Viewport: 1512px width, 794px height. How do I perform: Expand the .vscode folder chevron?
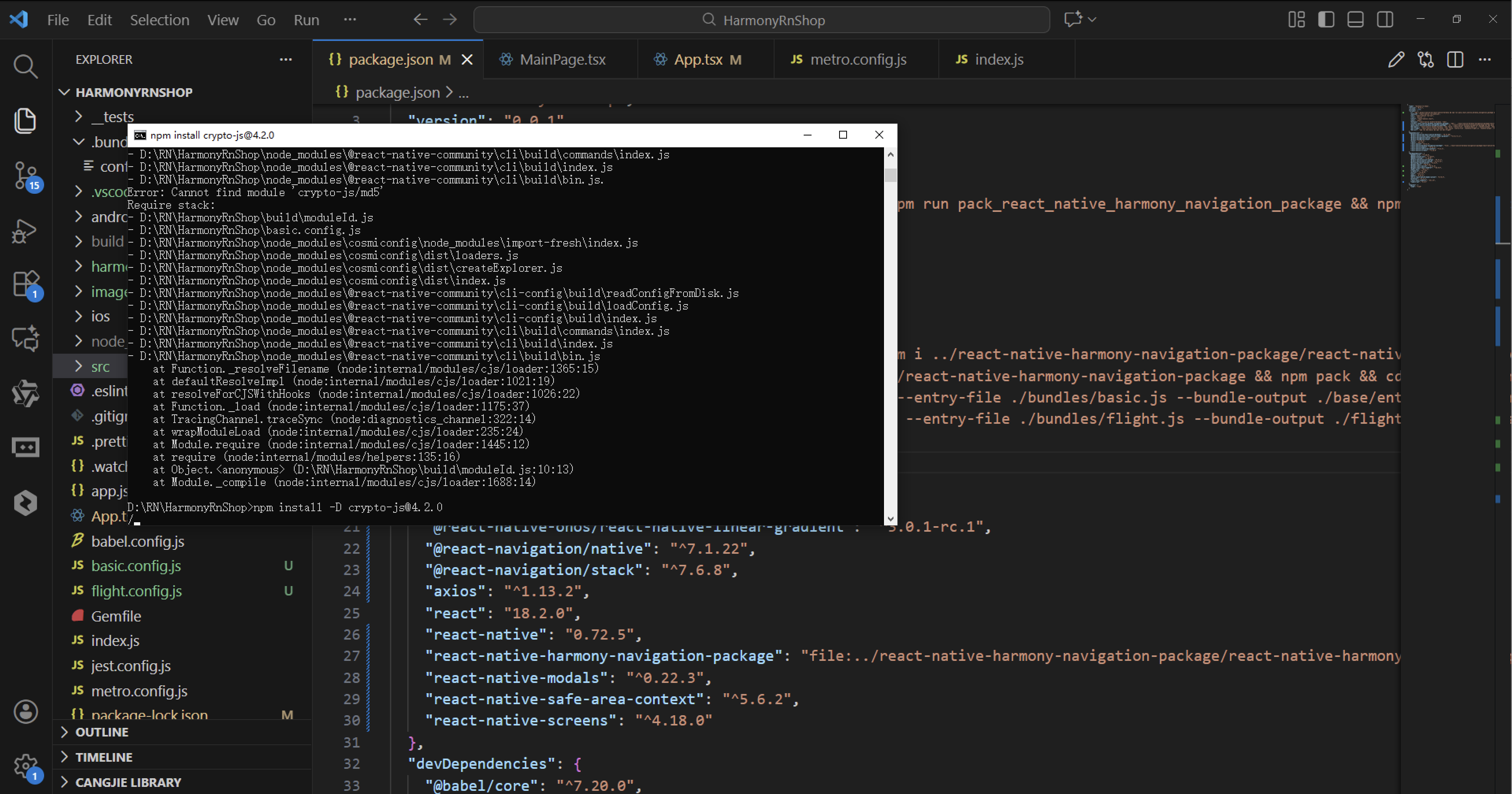79,191
